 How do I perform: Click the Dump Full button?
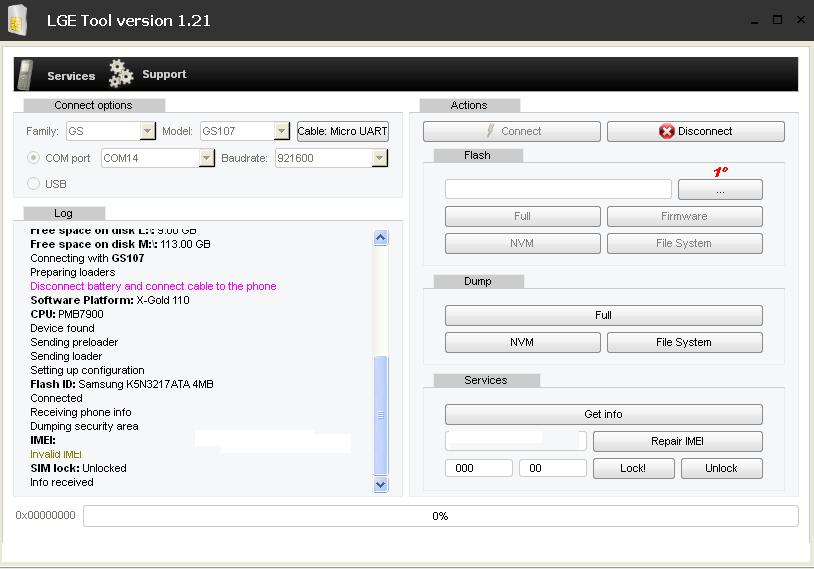click(603, 315)
